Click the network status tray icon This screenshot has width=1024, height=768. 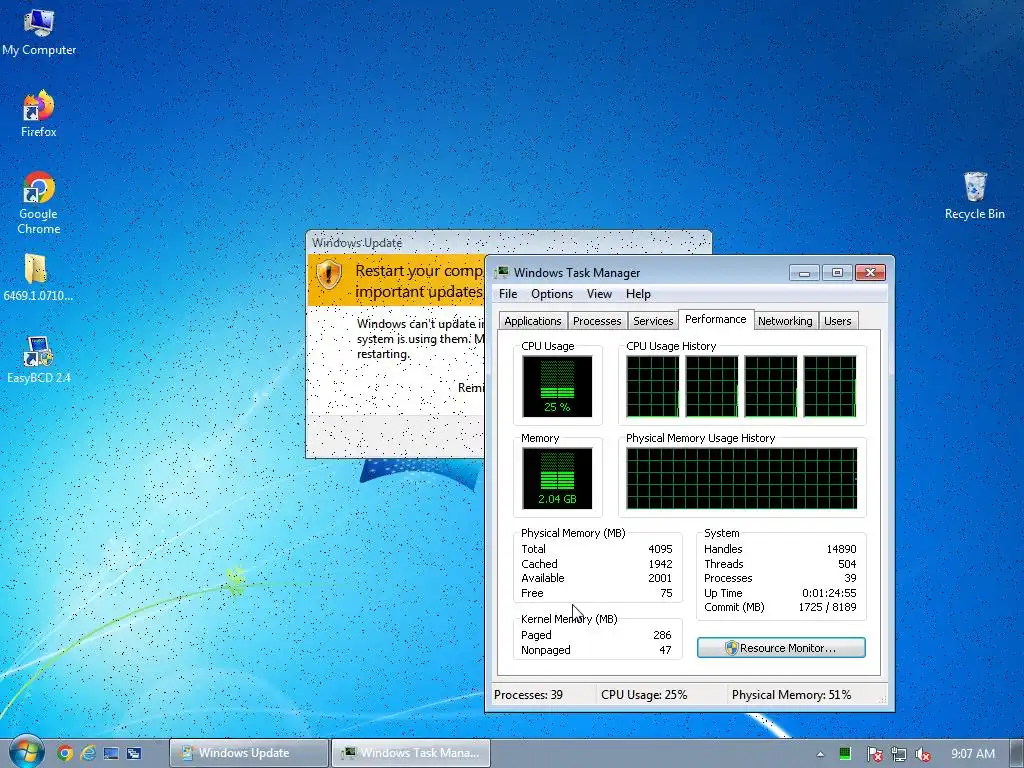coord(899,754)
